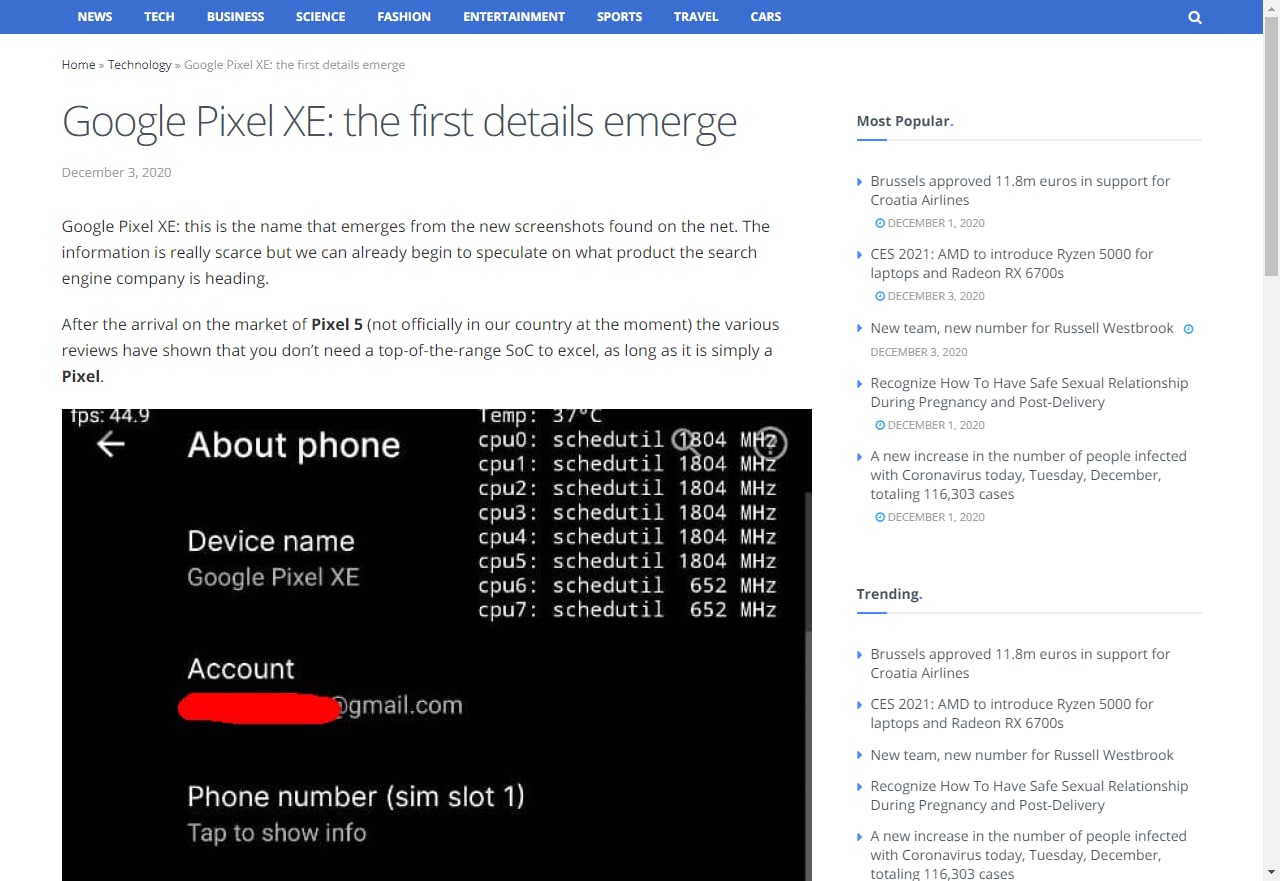Click bold Pixel 5 text in article
Screen dimensions: 1280x881
(337, 325)
